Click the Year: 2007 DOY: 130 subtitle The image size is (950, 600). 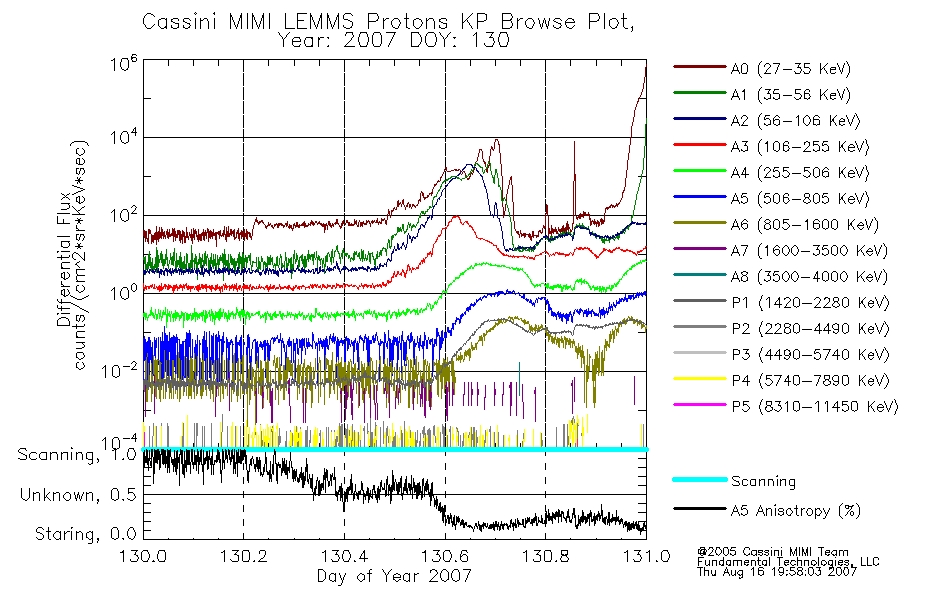[x=394, y=41]
